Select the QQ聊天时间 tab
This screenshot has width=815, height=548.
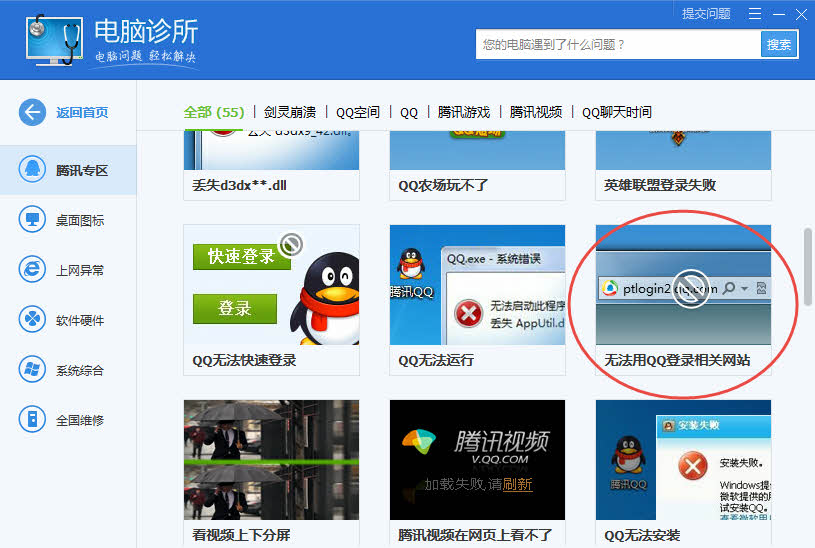617,112
